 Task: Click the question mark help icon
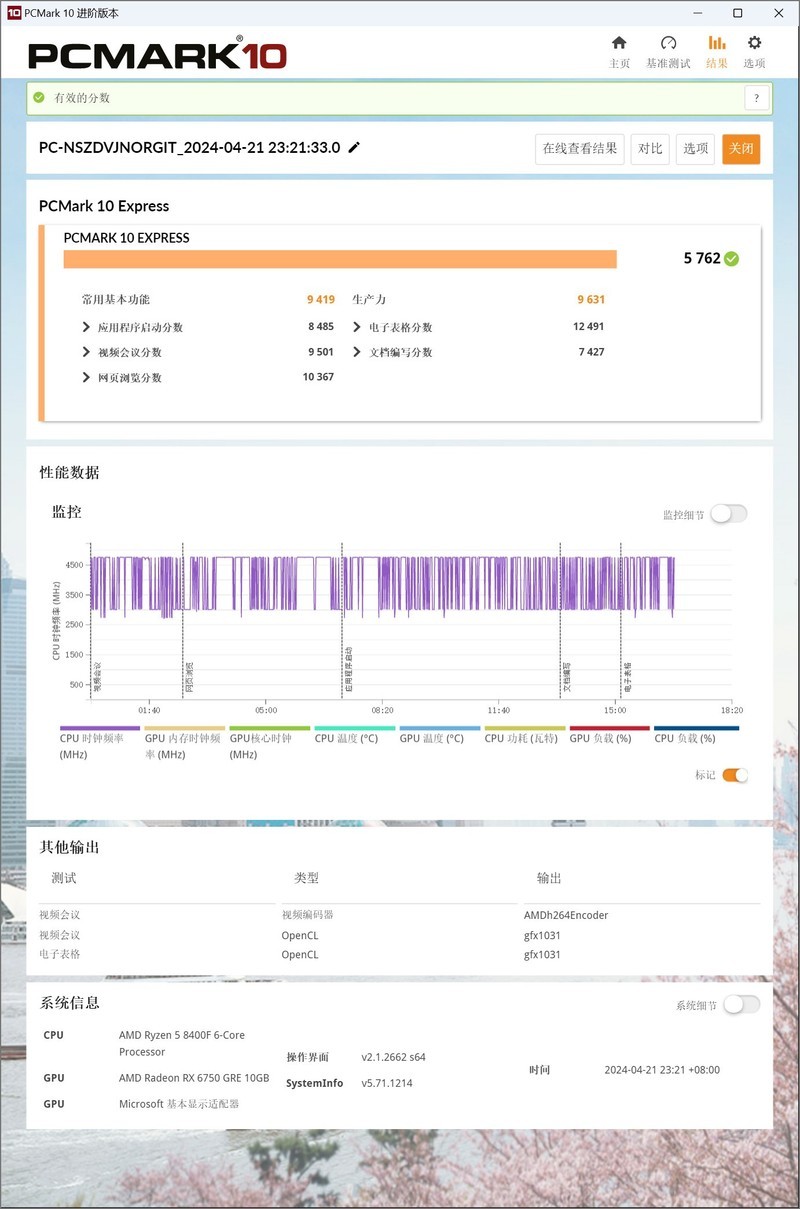(x=757, y=97)
